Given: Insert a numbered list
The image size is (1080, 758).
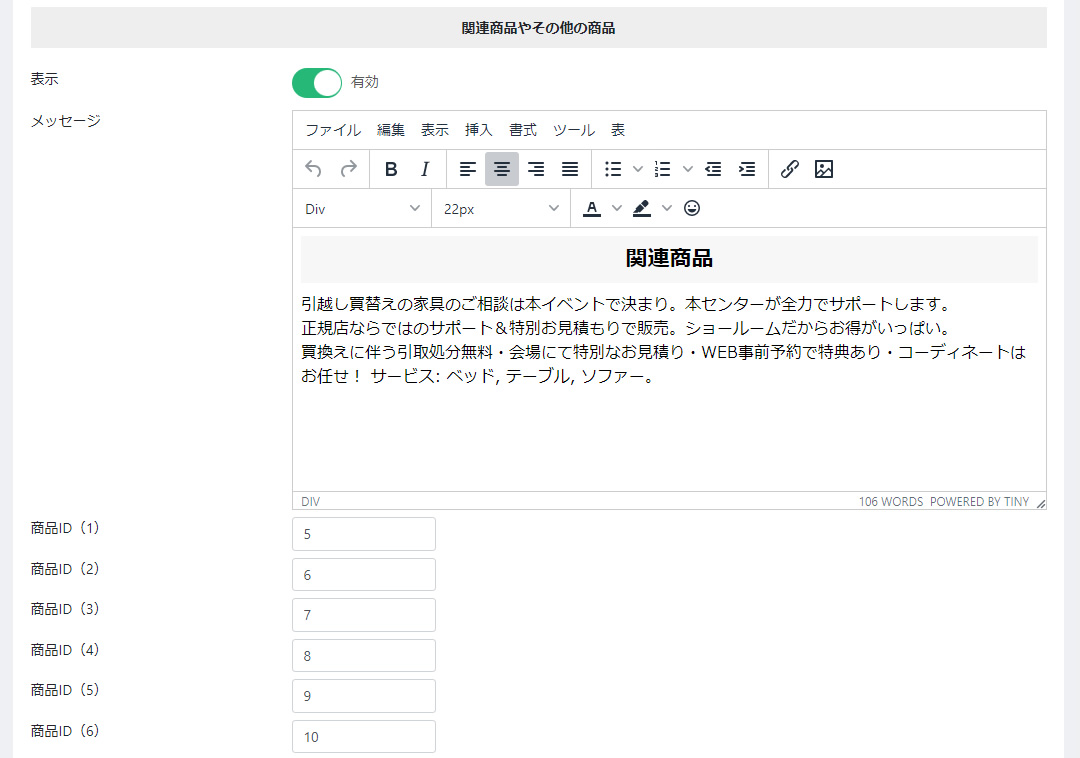Looking at the screenshot, I should coord(663,169).
